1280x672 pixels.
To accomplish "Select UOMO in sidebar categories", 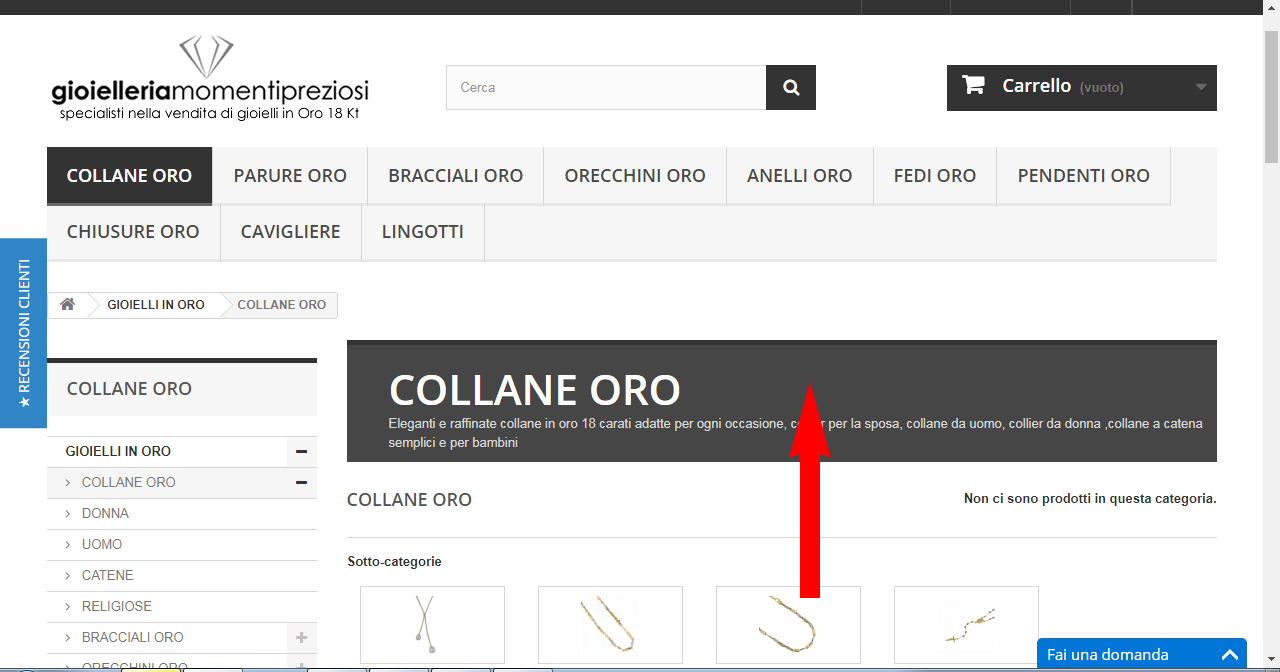I will pyautogui.click(x=102, y=545).
